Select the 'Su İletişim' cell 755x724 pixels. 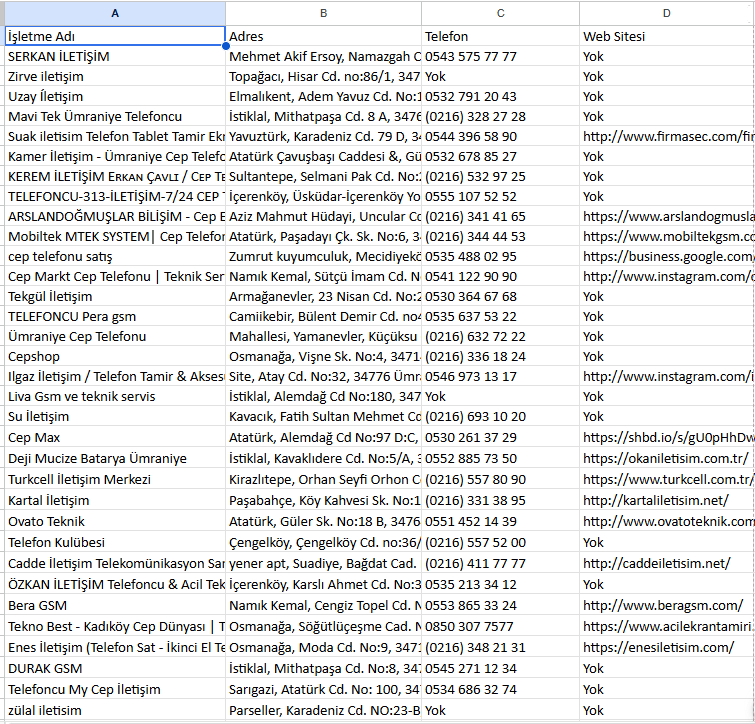115,416
